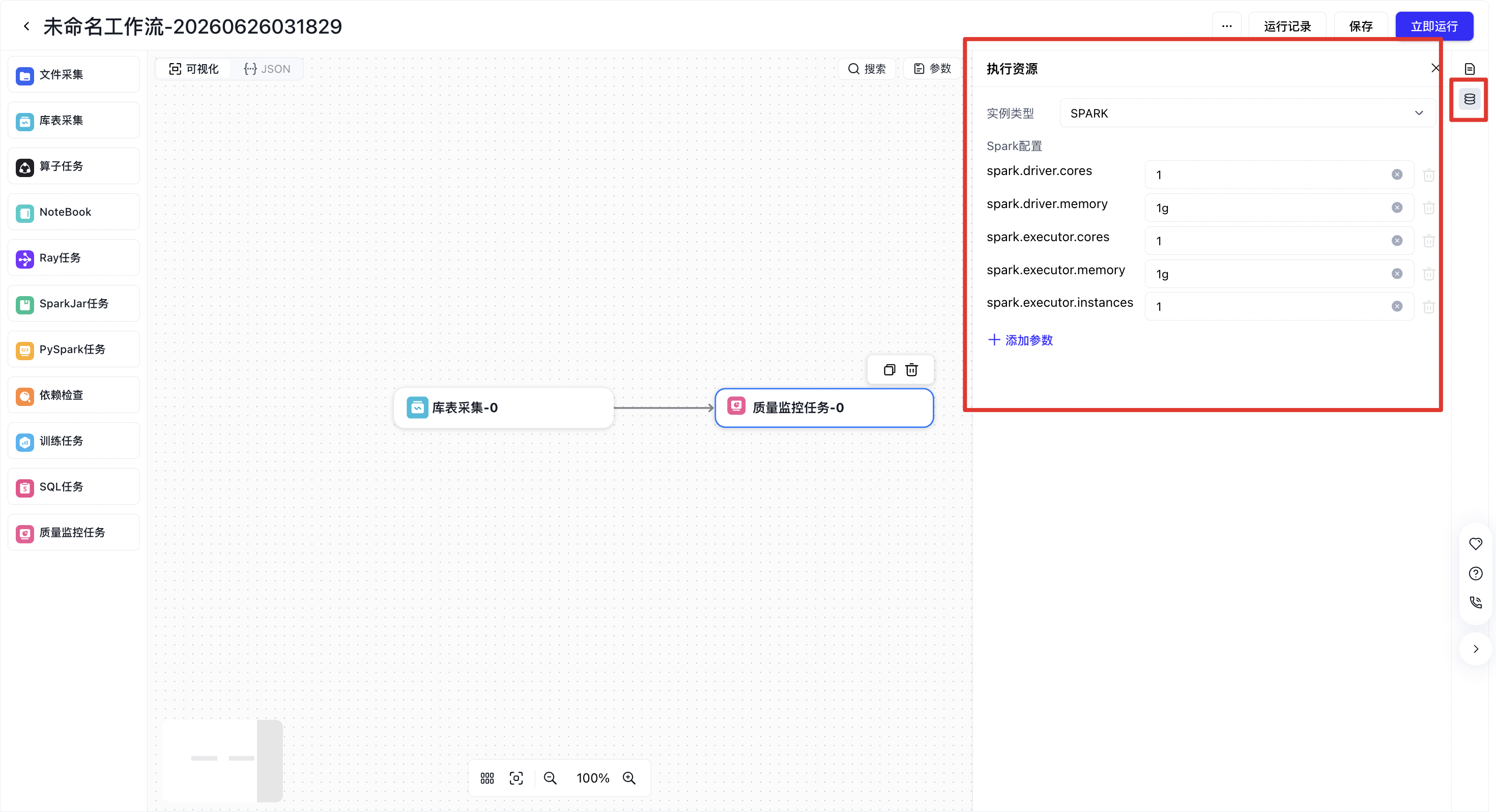Fit the canvas to screen
Image resolution: width=1496 pixels, height=812 pixels.
point(516,778)
